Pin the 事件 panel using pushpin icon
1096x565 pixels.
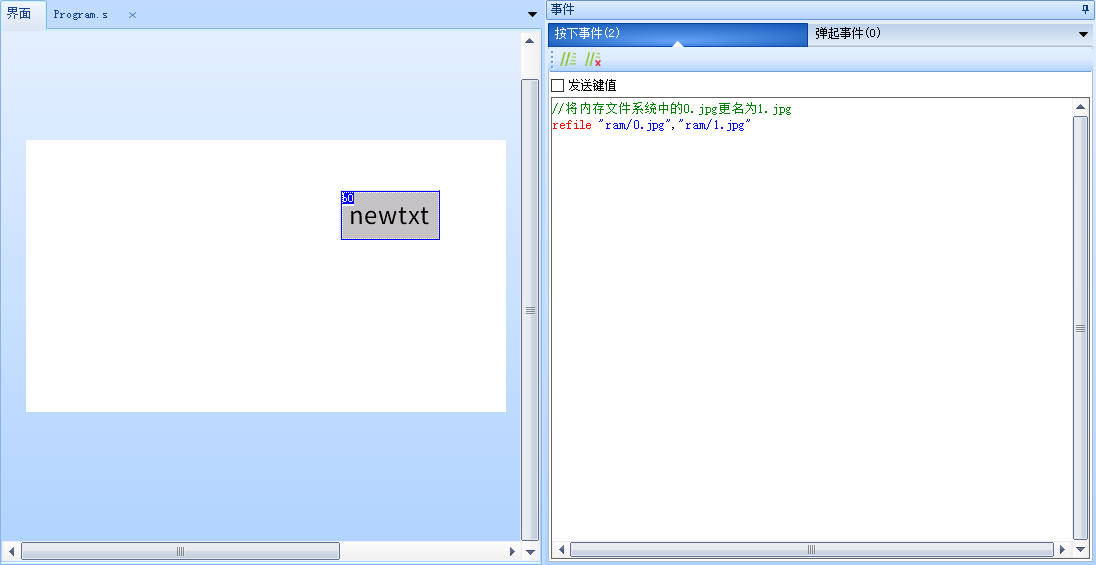pos(1085,9)
